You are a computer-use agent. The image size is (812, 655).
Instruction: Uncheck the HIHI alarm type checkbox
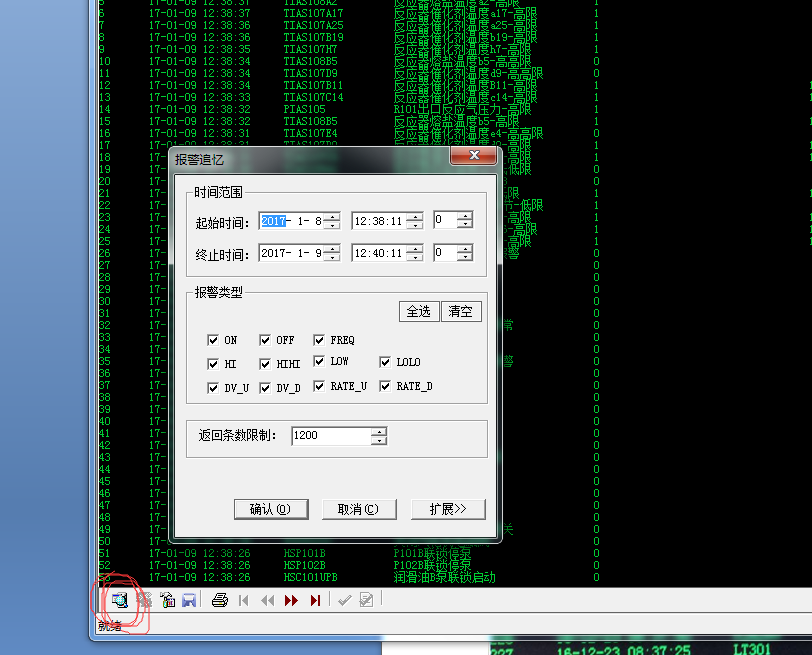pos(267,364)
